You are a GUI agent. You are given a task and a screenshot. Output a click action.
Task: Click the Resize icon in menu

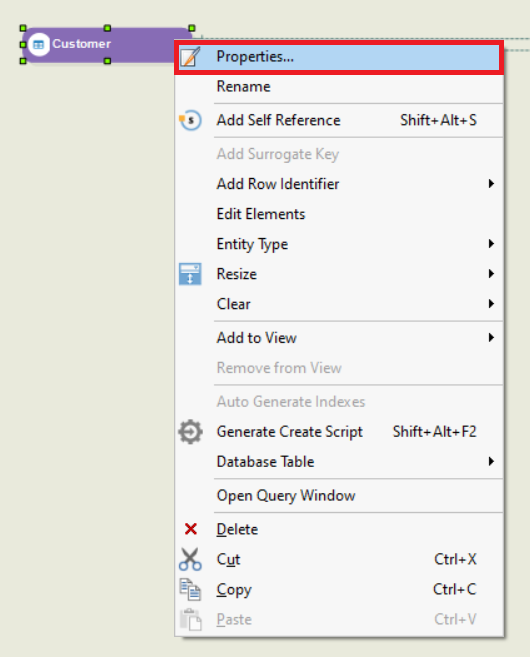click(190, 274)
